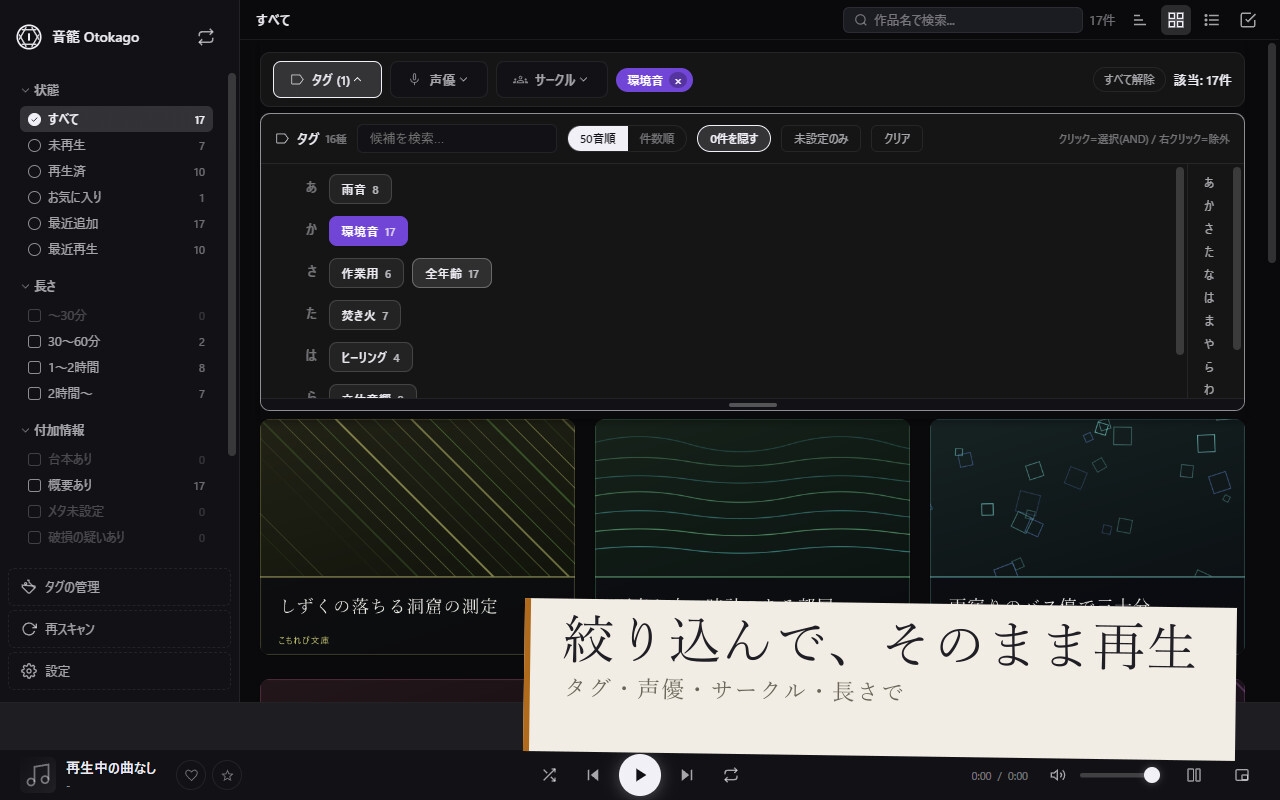Skip to previous track
Screen dimensions: 1280x800
coord(593,775)
